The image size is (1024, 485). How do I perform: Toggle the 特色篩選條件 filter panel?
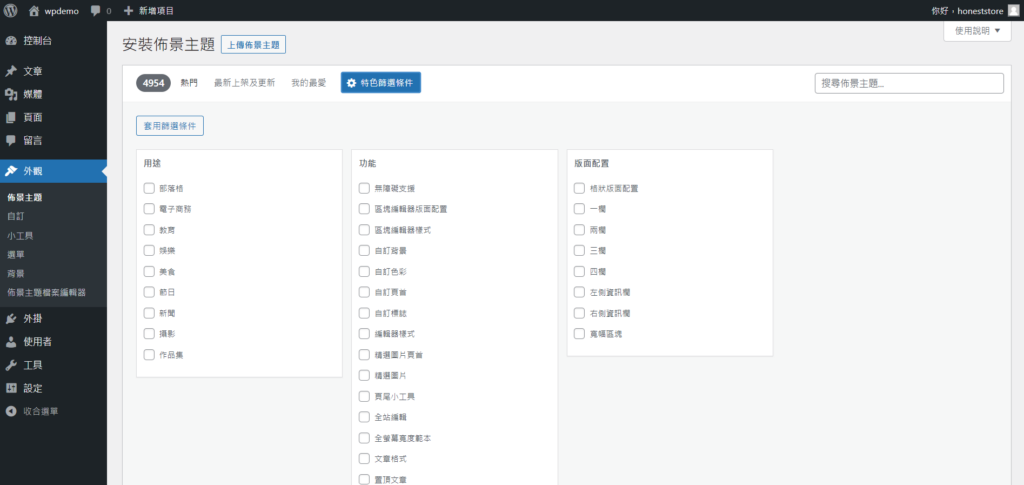click(x=380, y=83)
